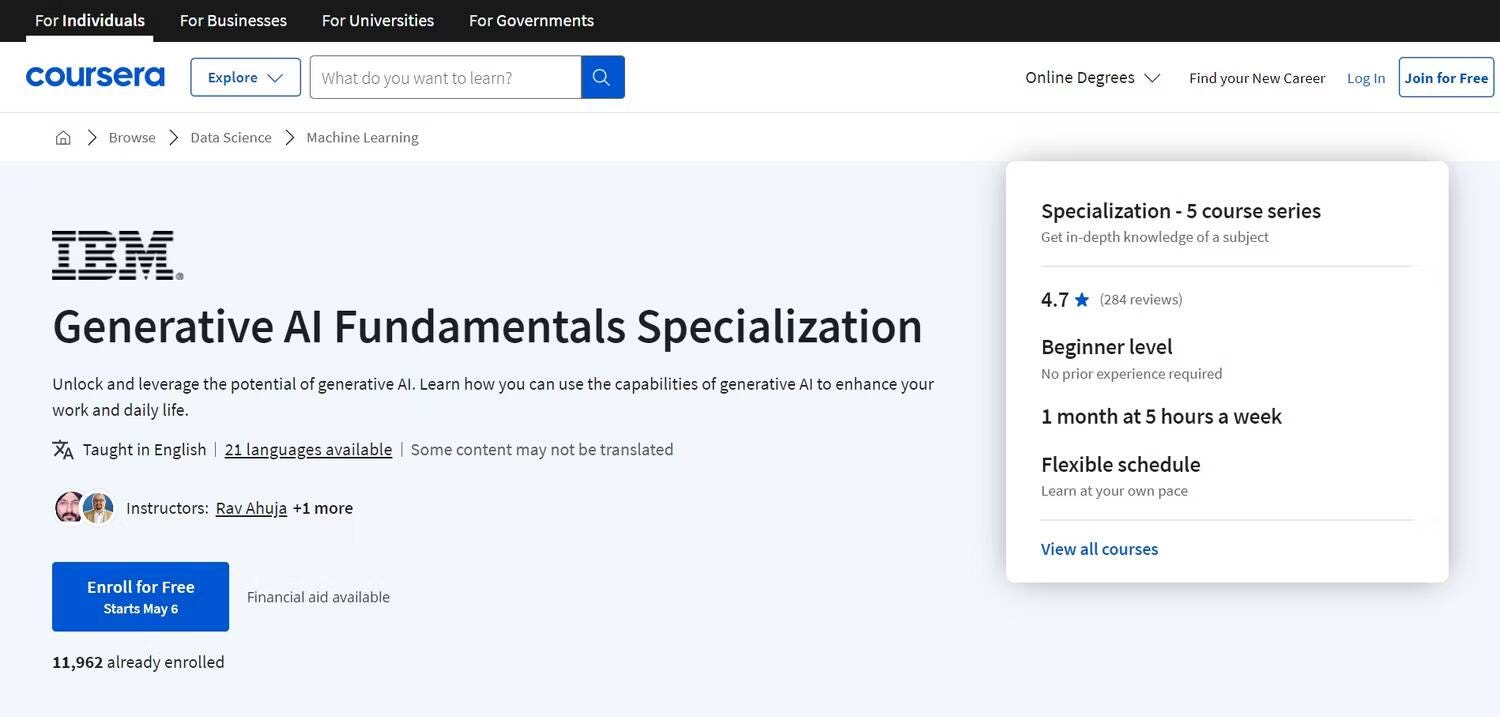
Task: Open instructor Rav Ahuja's profile
Action: [251, 508]
